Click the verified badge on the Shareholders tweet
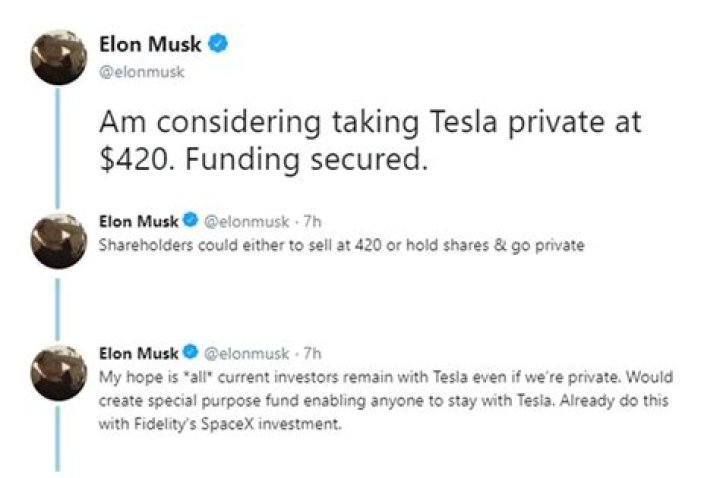Image resolution: width=720 pixels, height=478 pixels. (188, 221)
